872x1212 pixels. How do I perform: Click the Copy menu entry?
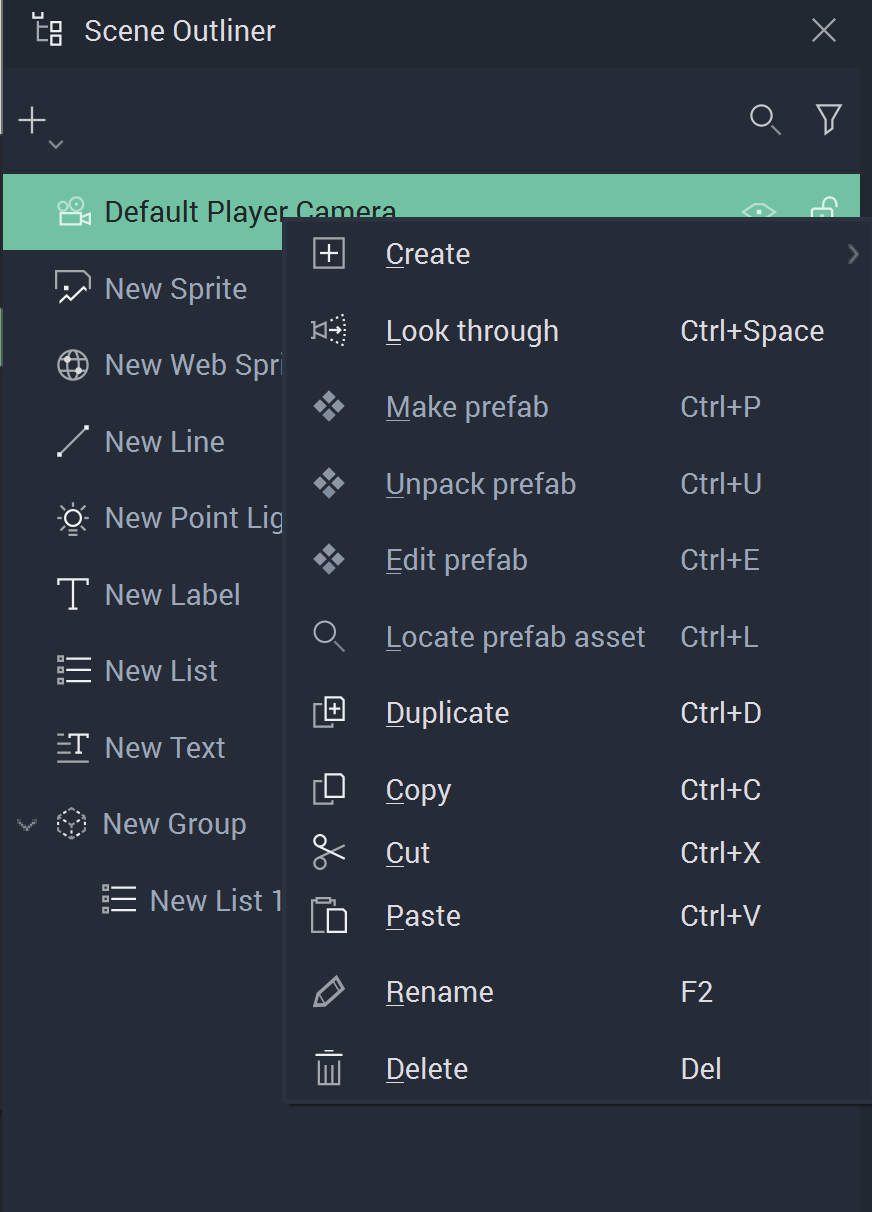418,790
